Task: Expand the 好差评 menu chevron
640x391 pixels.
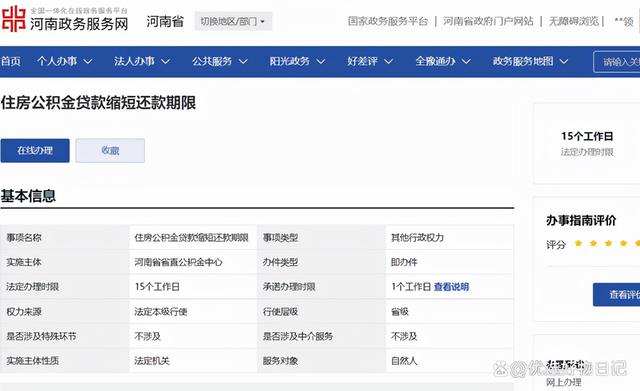Action: pos(389,62)
